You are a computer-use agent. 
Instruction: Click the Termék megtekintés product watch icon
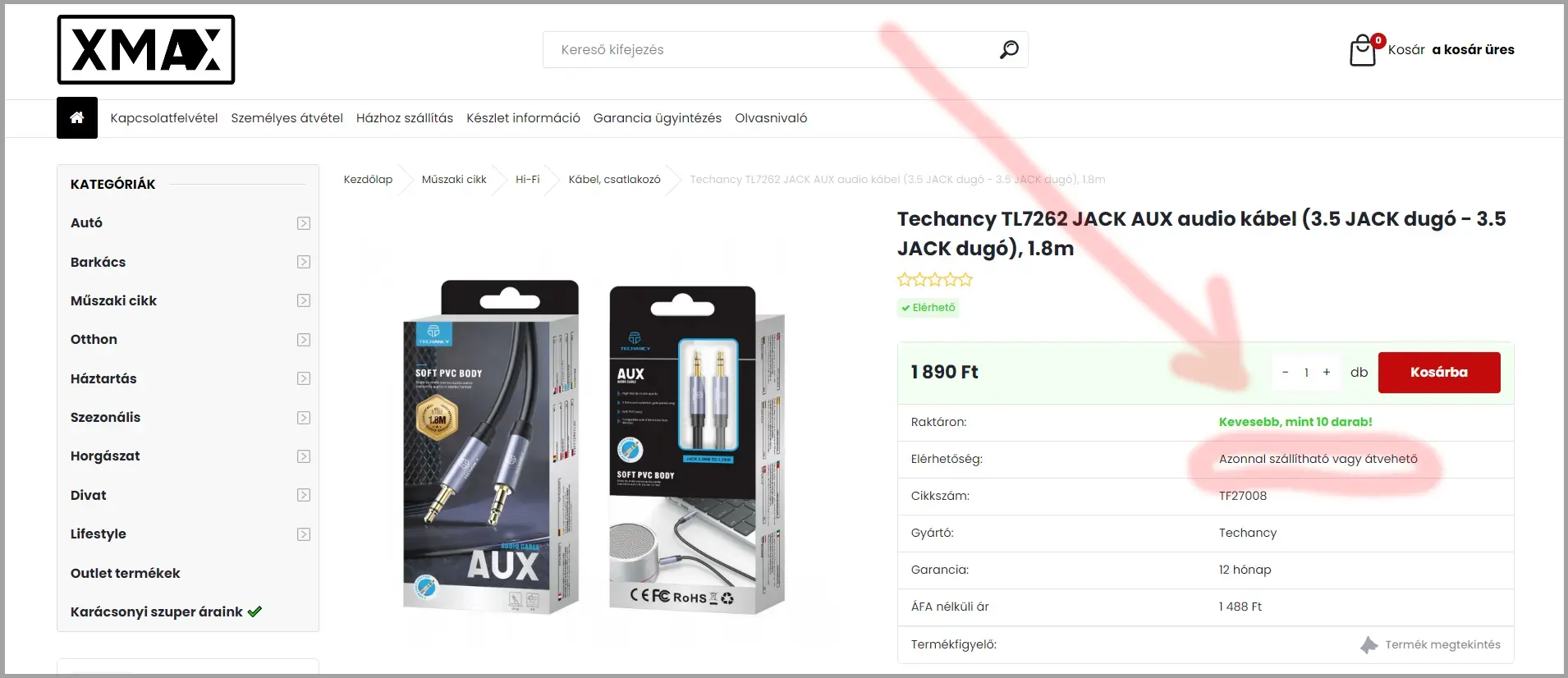tap(1369, 645)
